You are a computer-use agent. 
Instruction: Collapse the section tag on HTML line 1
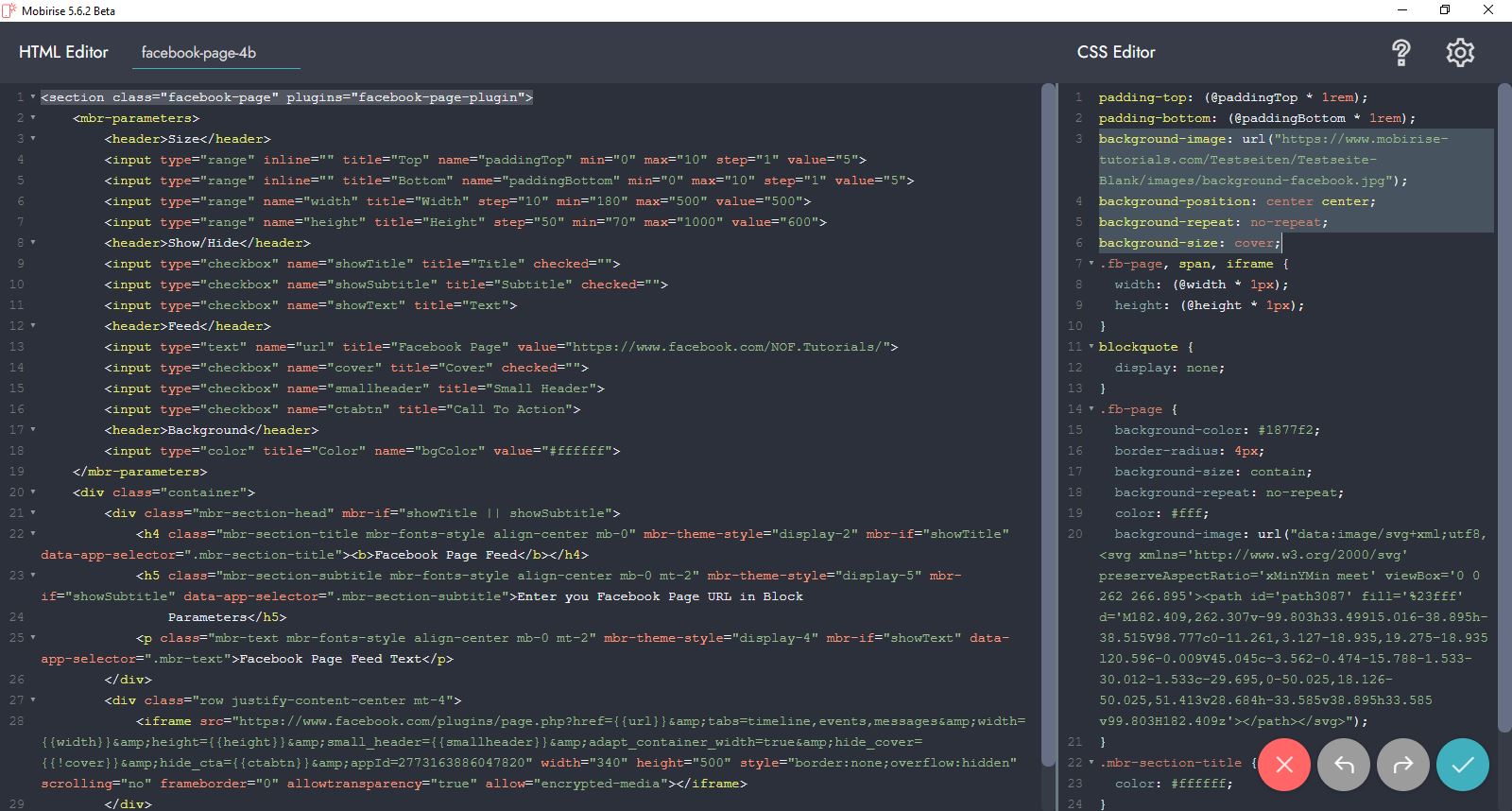tap(33, 97)
